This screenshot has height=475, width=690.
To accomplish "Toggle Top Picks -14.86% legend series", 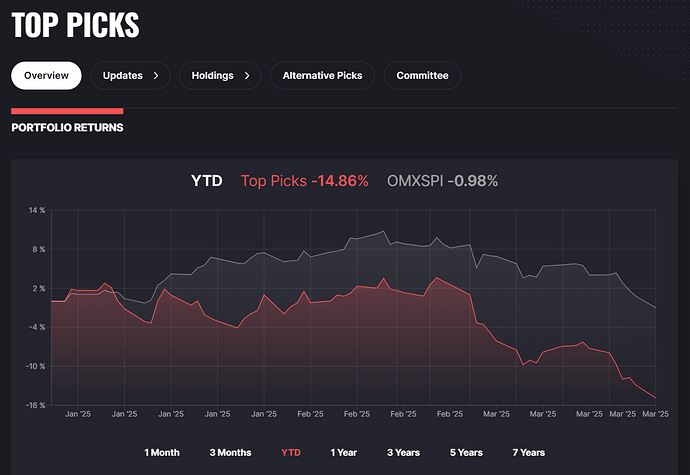I will [304, 181].
